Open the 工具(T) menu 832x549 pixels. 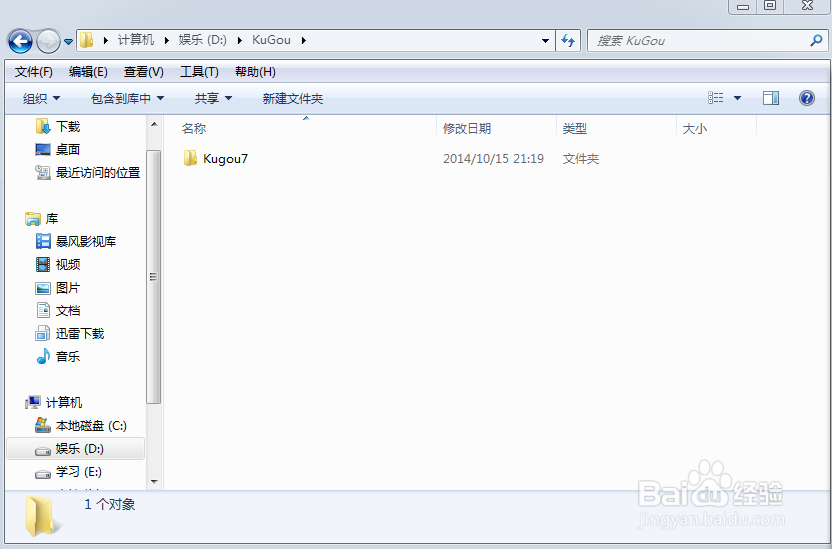click(199, 72)
